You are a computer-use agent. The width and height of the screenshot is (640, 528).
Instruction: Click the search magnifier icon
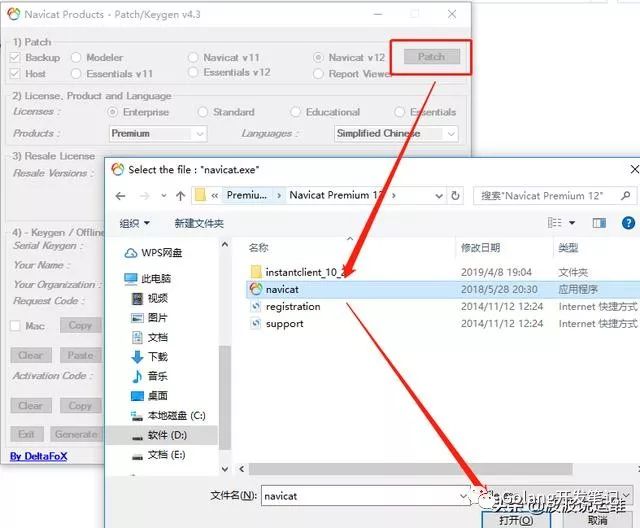(625, 196)
